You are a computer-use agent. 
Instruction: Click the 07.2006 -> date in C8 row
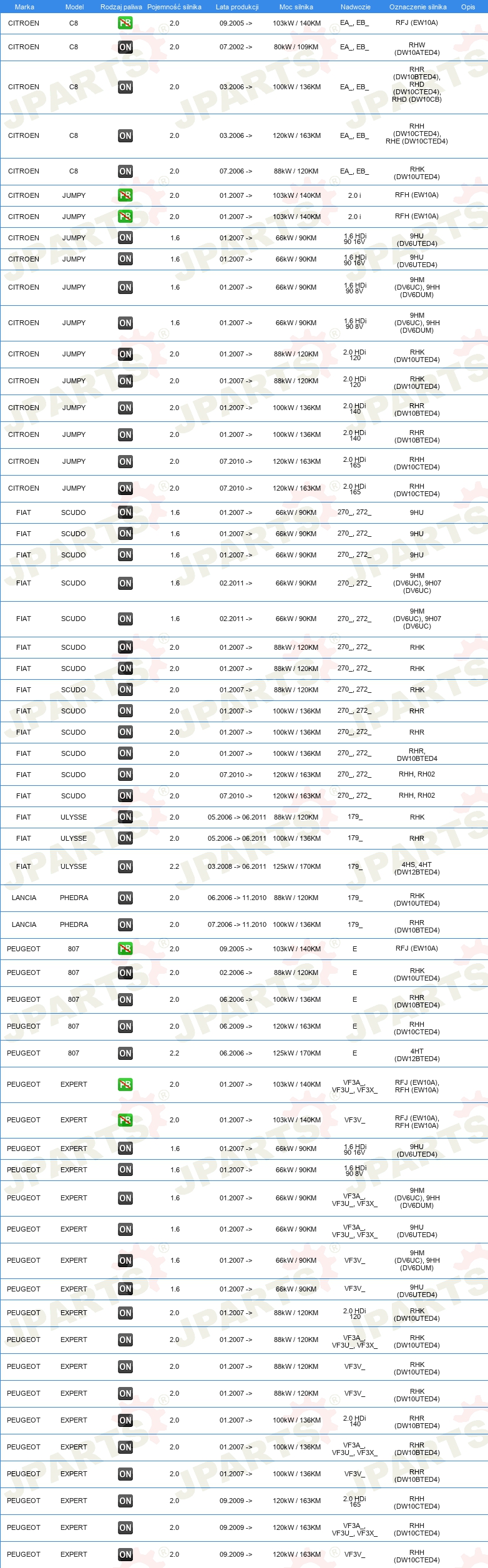click(236, 171)
